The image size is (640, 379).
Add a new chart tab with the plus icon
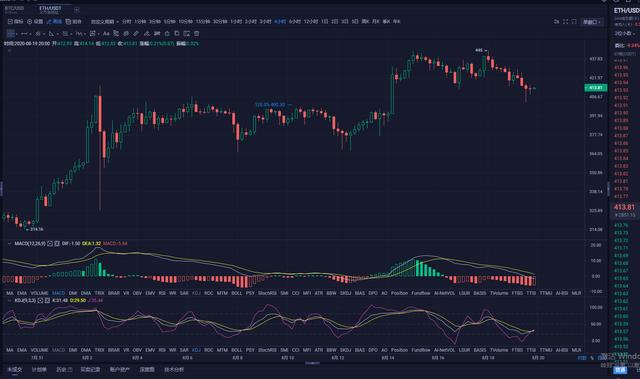point(77,9)
